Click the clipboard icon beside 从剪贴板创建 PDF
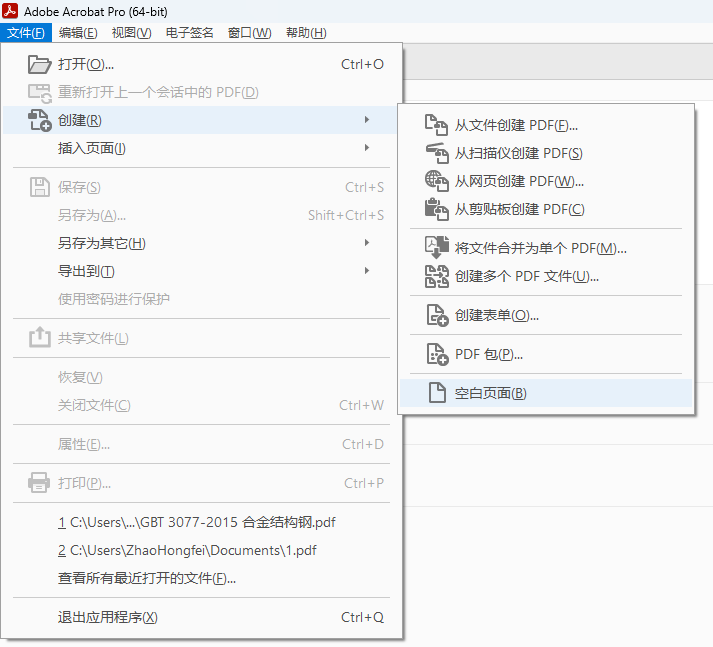The width and height of the screenshot is (713, 647). (437, 209)
